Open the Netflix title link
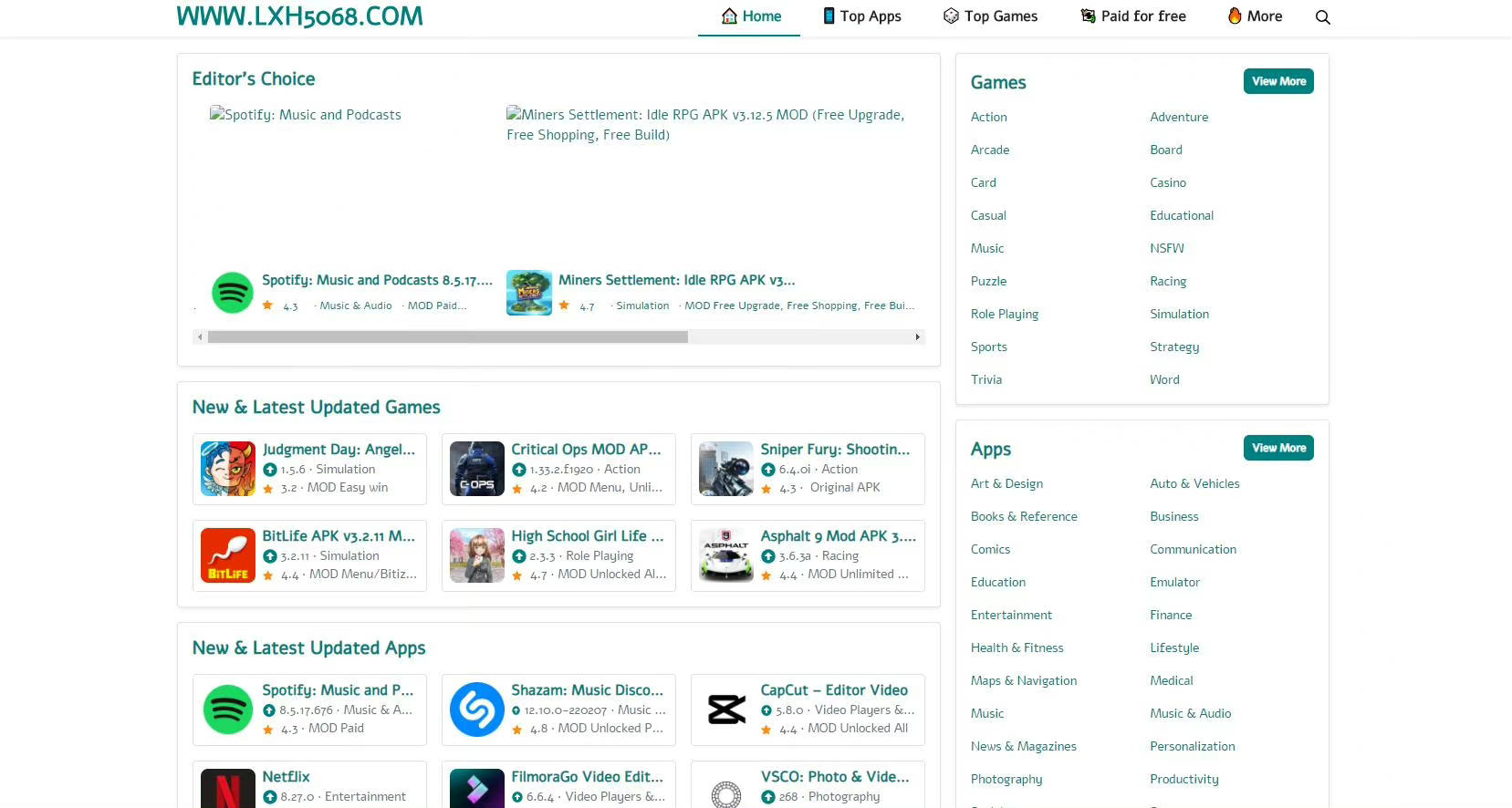This screenshot has height=808, width=1512. coord(286,777)
